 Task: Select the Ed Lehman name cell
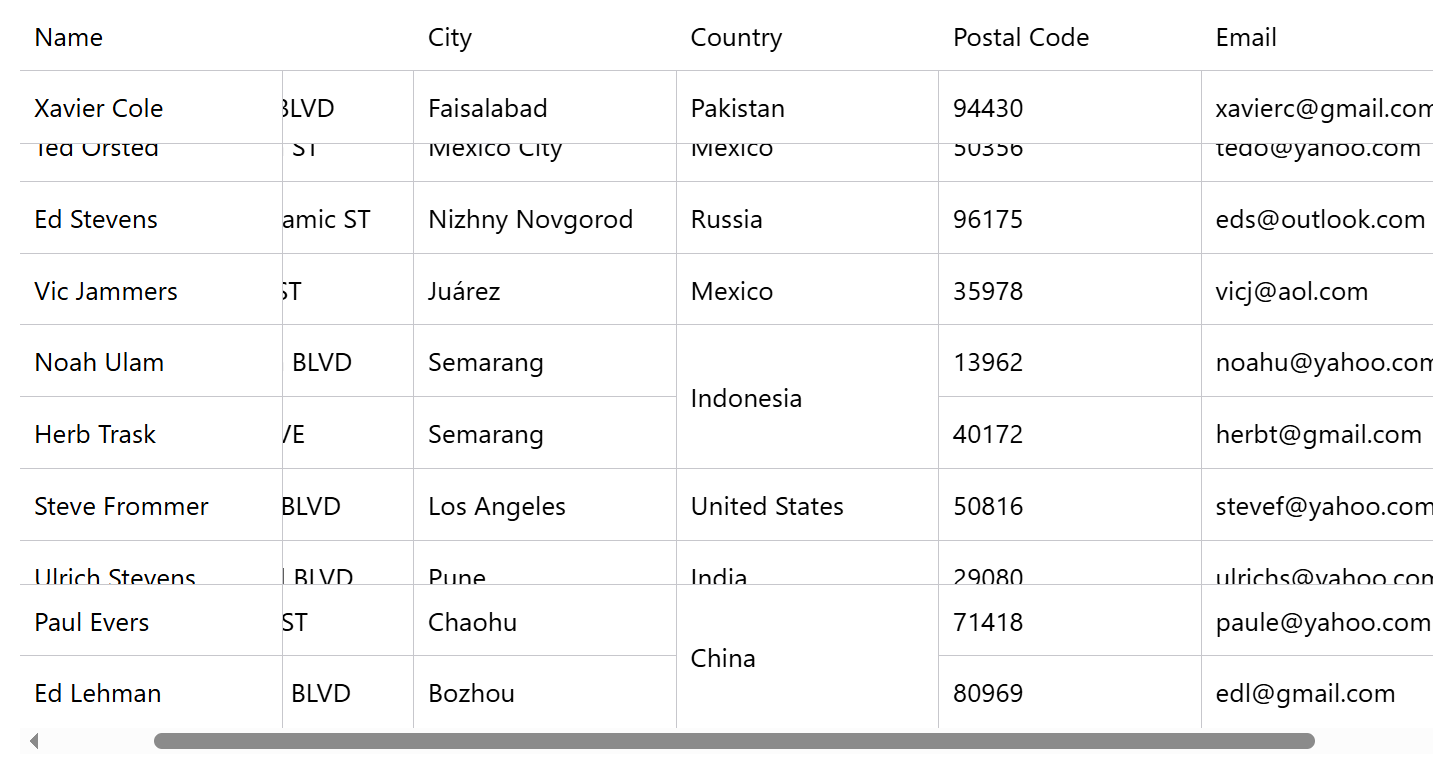[151, 693]
